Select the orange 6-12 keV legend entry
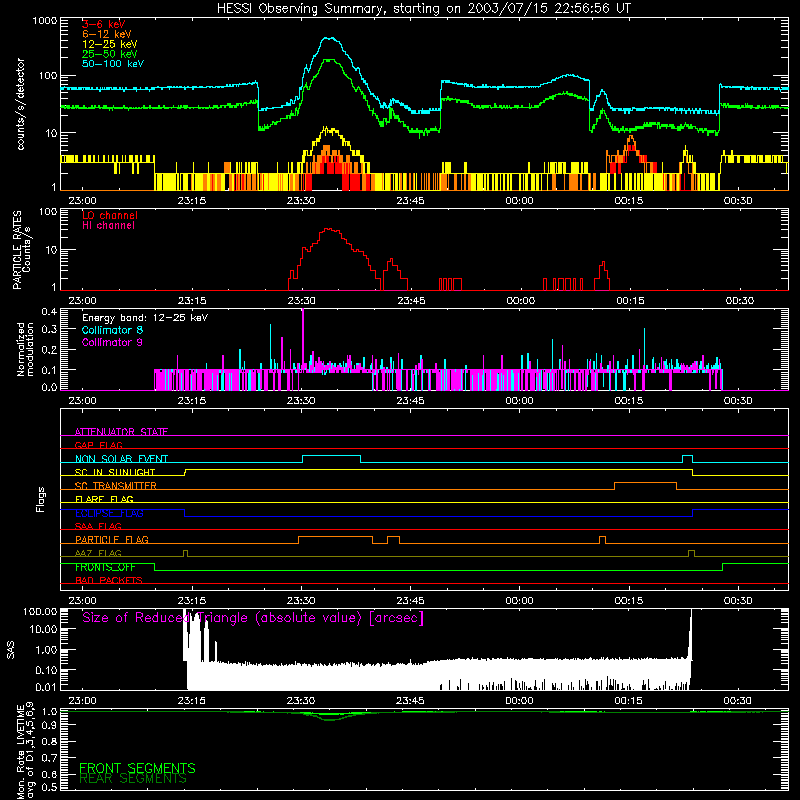The height and width of the screenshot is (800, 800). coord(107,34)
